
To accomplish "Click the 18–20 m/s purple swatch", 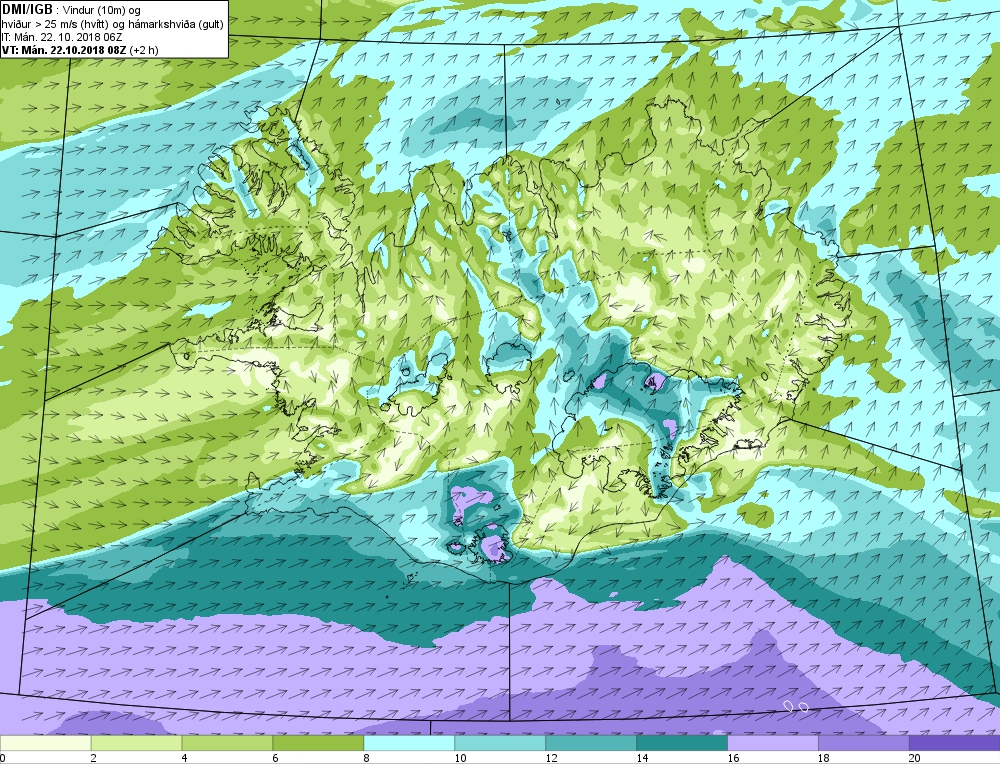I will pyautogui.click(x=864, y=743).
